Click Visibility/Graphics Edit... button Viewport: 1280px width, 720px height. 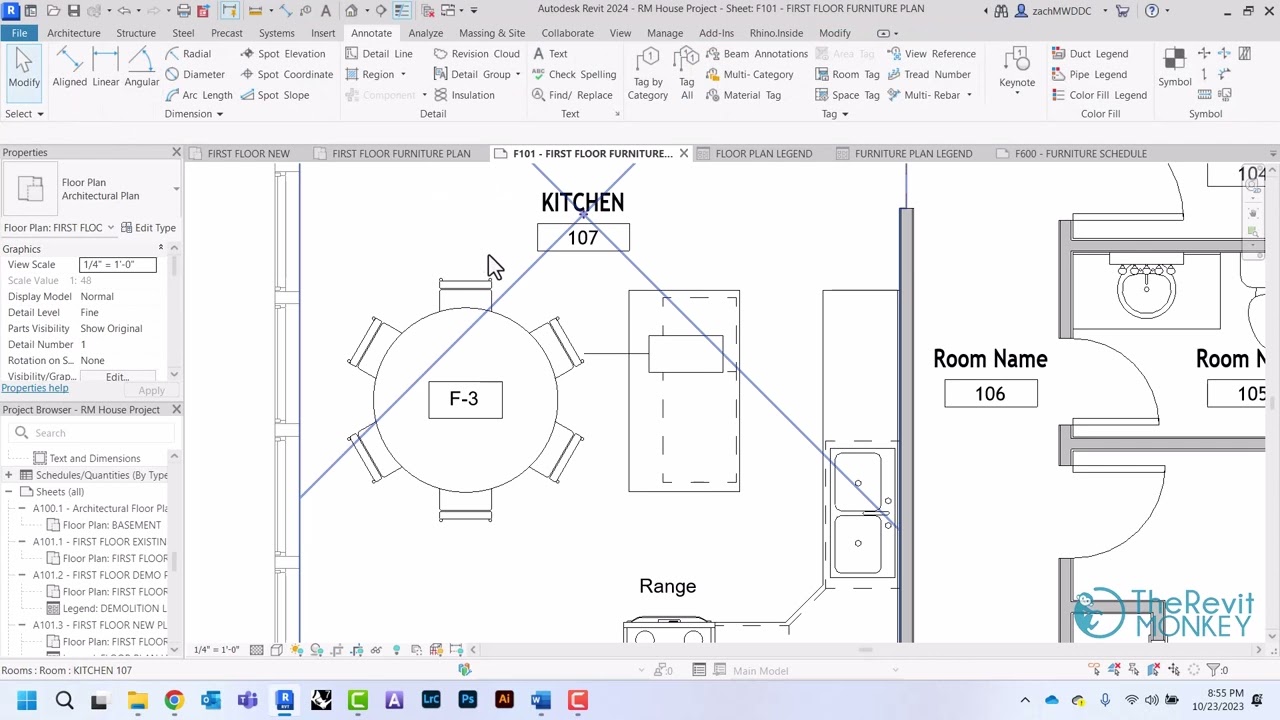click(x=117, y=377)
